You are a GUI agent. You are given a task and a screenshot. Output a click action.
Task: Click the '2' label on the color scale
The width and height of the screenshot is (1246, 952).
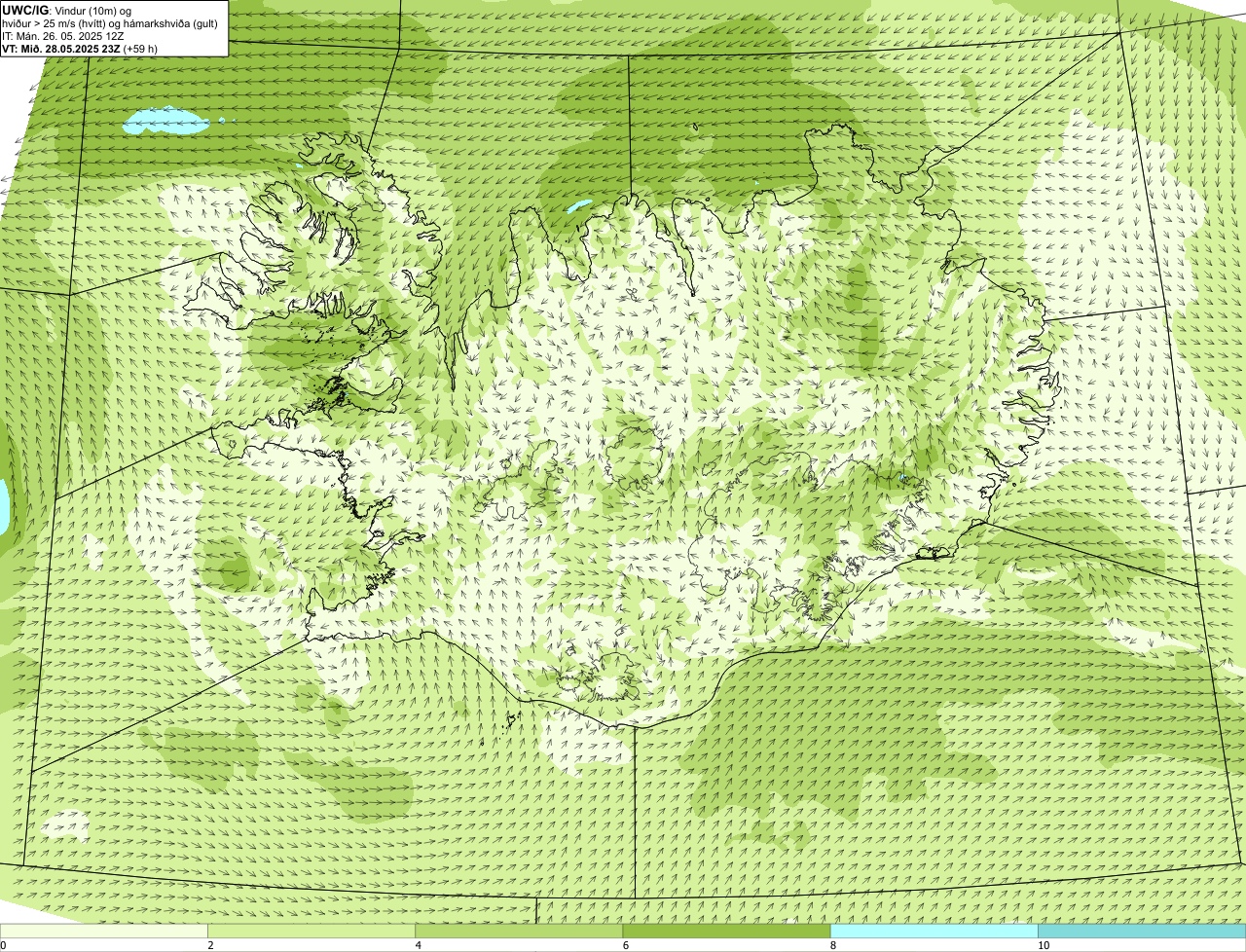pyautogui.click(x=210, y=945)
